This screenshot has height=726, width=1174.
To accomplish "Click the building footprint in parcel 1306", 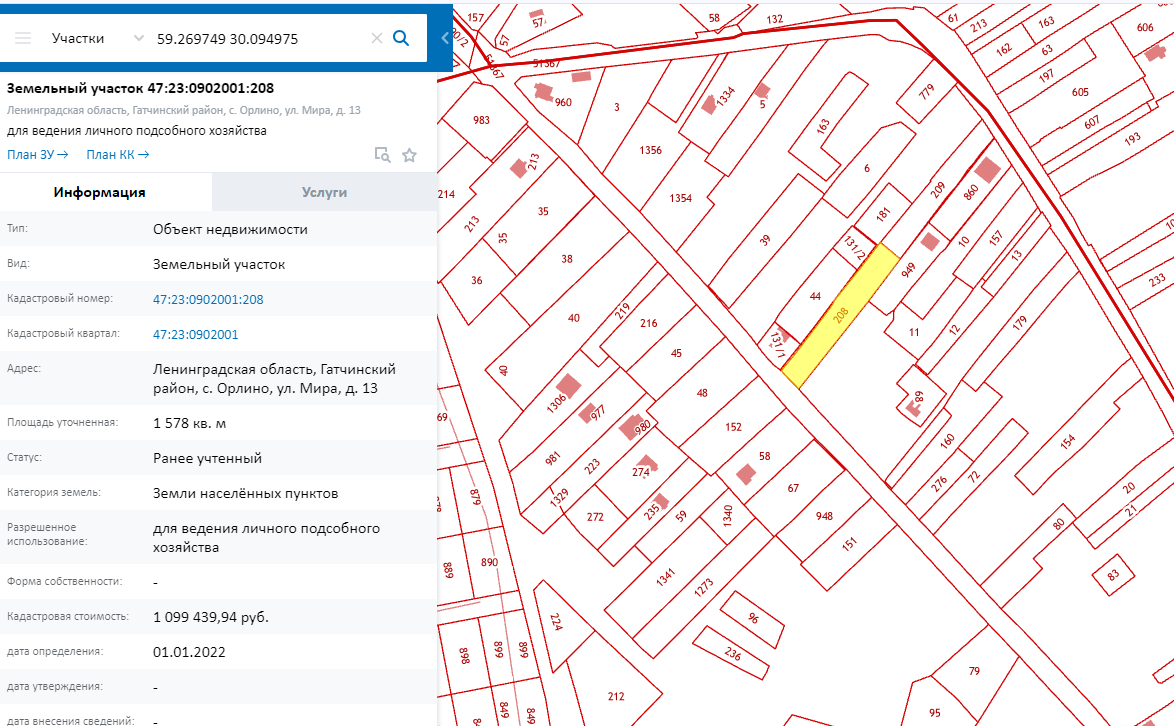I will tap(568, 386).
